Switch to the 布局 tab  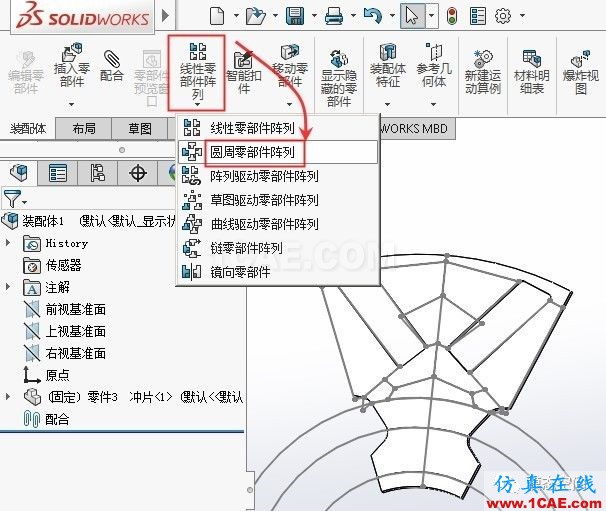[83, 128]
